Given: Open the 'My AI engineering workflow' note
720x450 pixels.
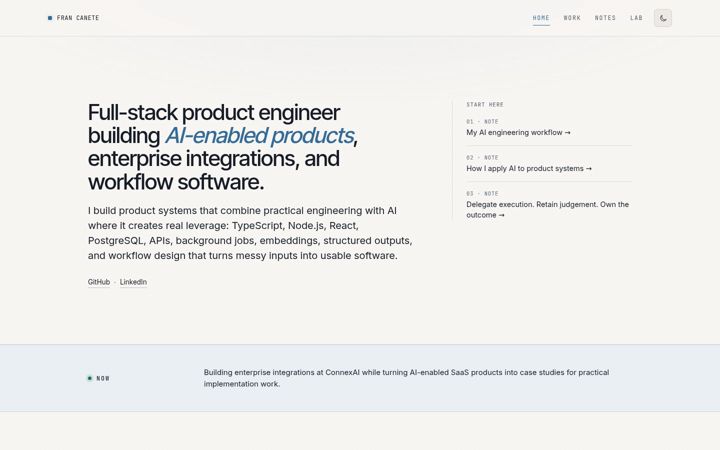Looking at the screenshot, I should [x=518, y=132].
